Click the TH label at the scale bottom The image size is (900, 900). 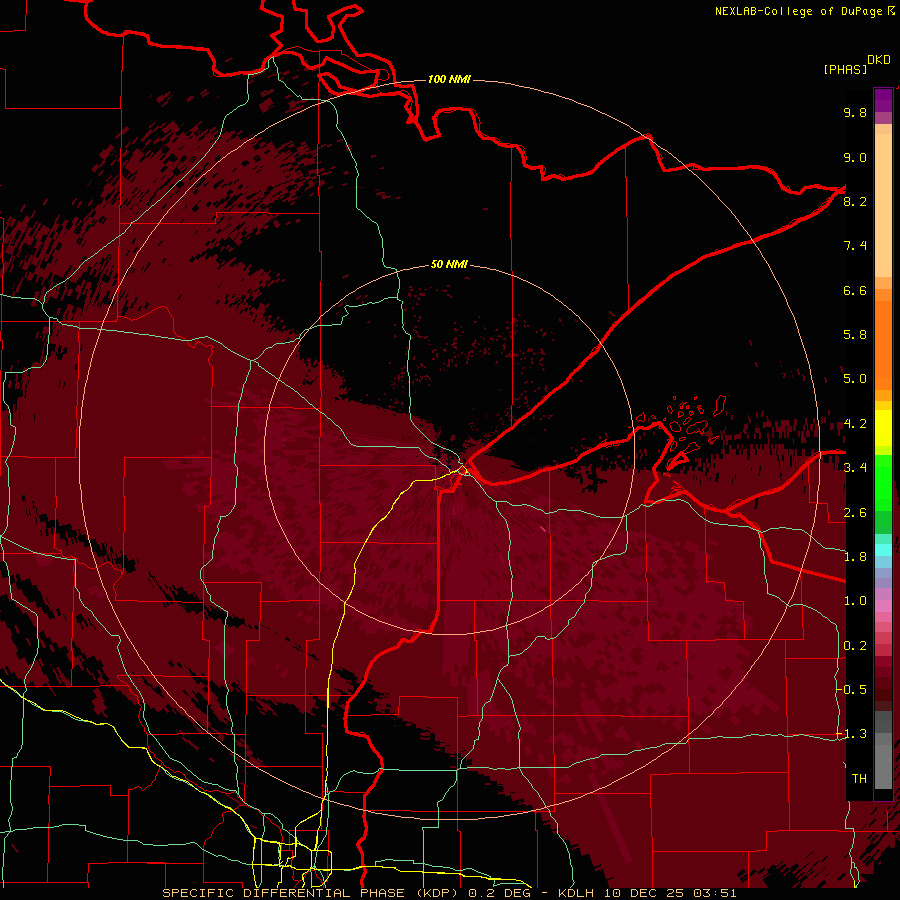[859, 779]
